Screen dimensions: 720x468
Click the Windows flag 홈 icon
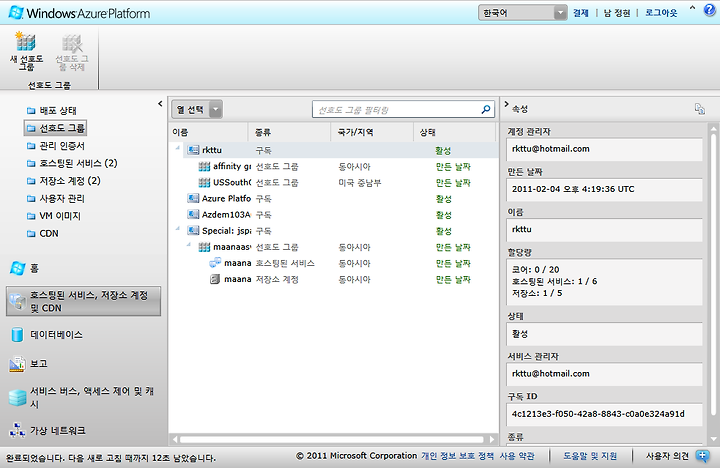point(17,268)
